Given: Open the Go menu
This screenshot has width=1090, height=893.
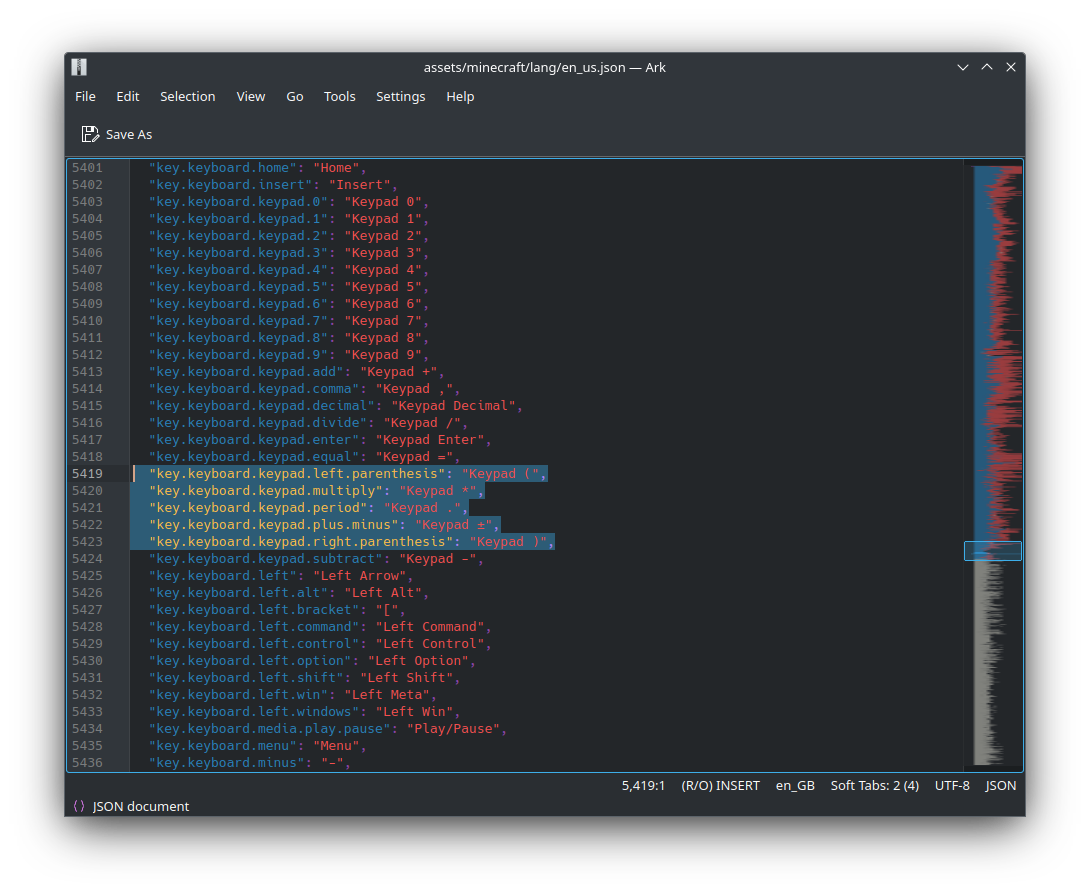Looking at the screenshot, I should (x=295, y=97).
